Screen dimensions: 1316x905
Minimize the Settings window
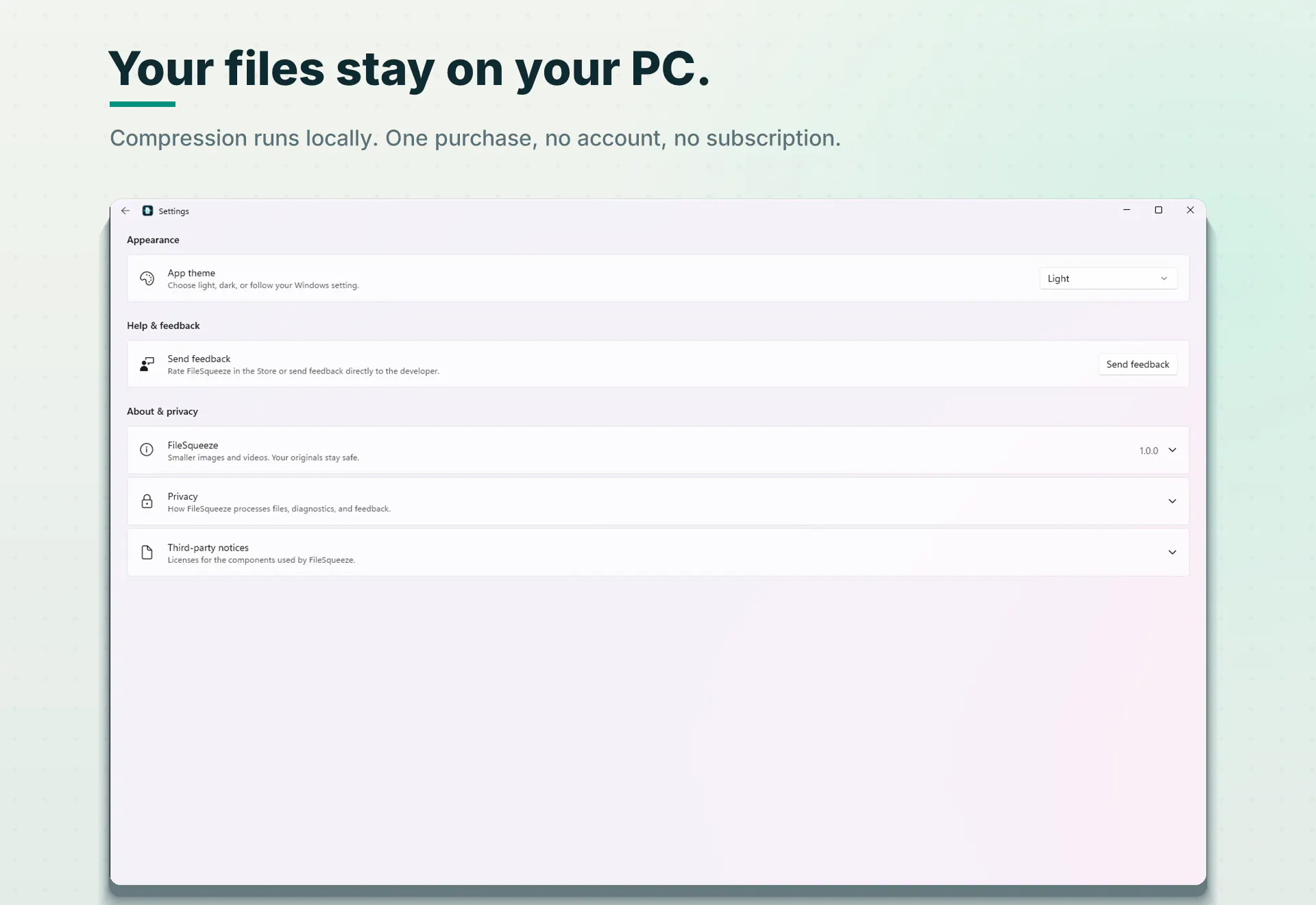tap(1126, 210)
